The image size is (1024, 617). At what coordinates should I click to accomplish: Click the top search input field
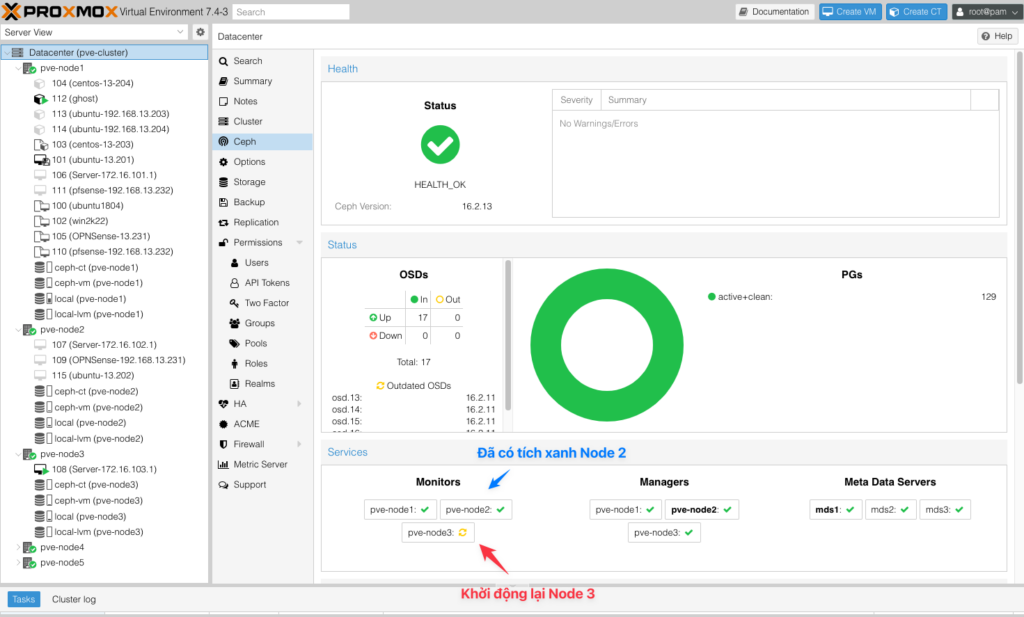[x=291, y=12]
